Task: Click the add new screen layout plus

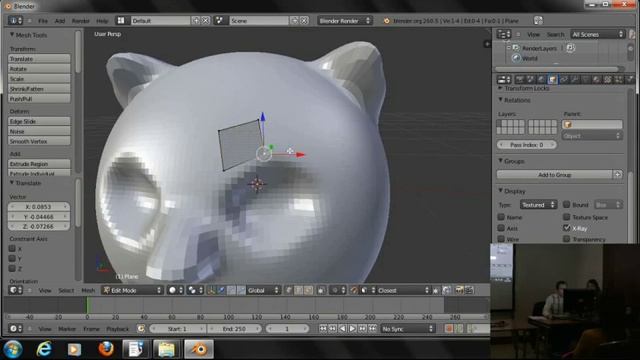Action: click(x=196, y=20)
